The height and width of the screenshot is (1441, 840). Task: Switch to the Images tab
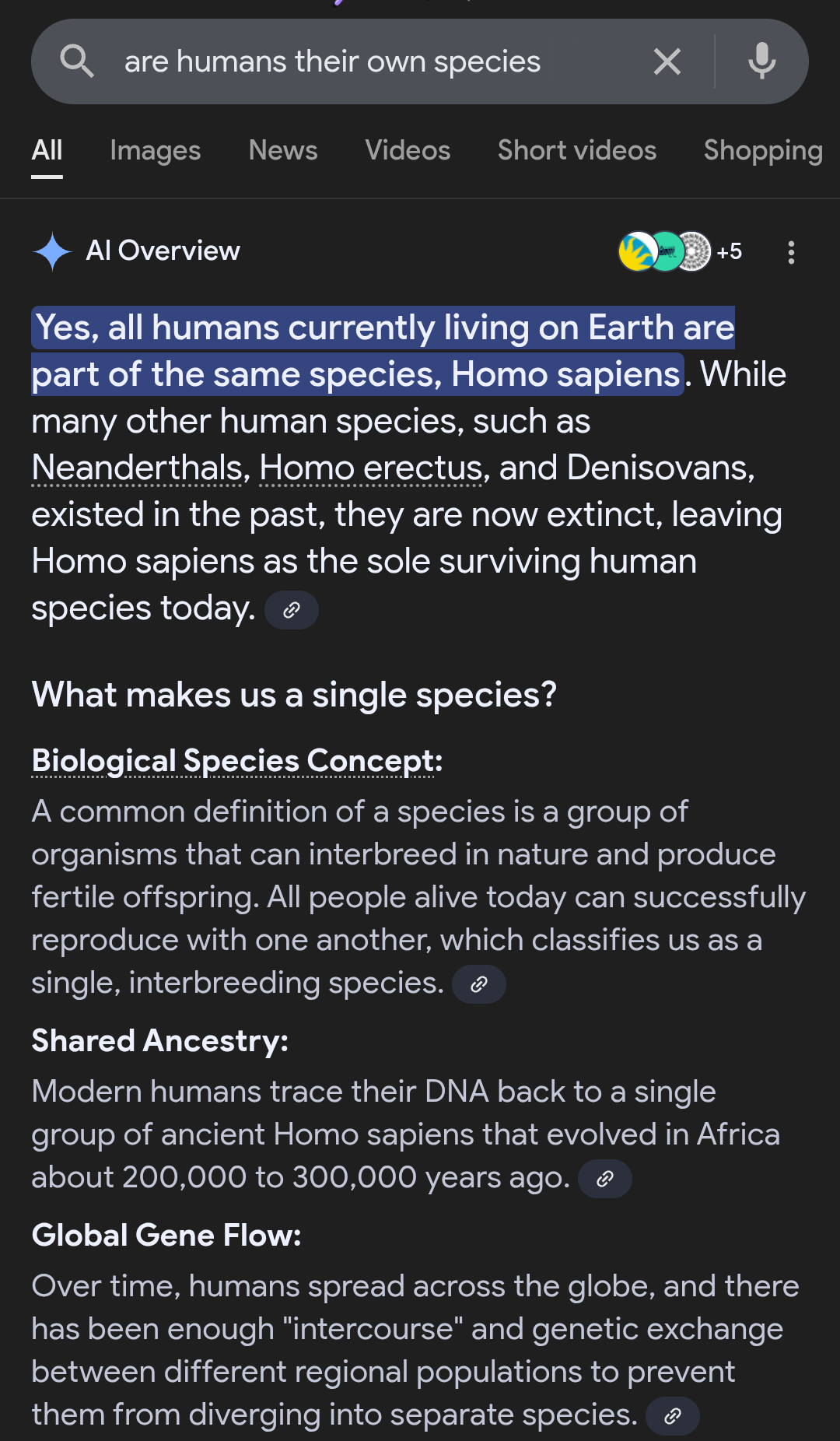[156, 150]
